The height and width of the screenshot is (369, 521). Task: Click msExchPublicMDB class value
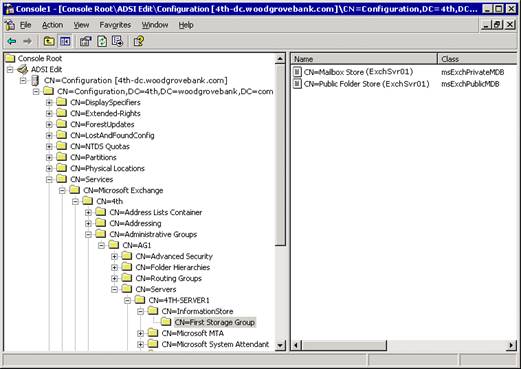tap(470, 84)
